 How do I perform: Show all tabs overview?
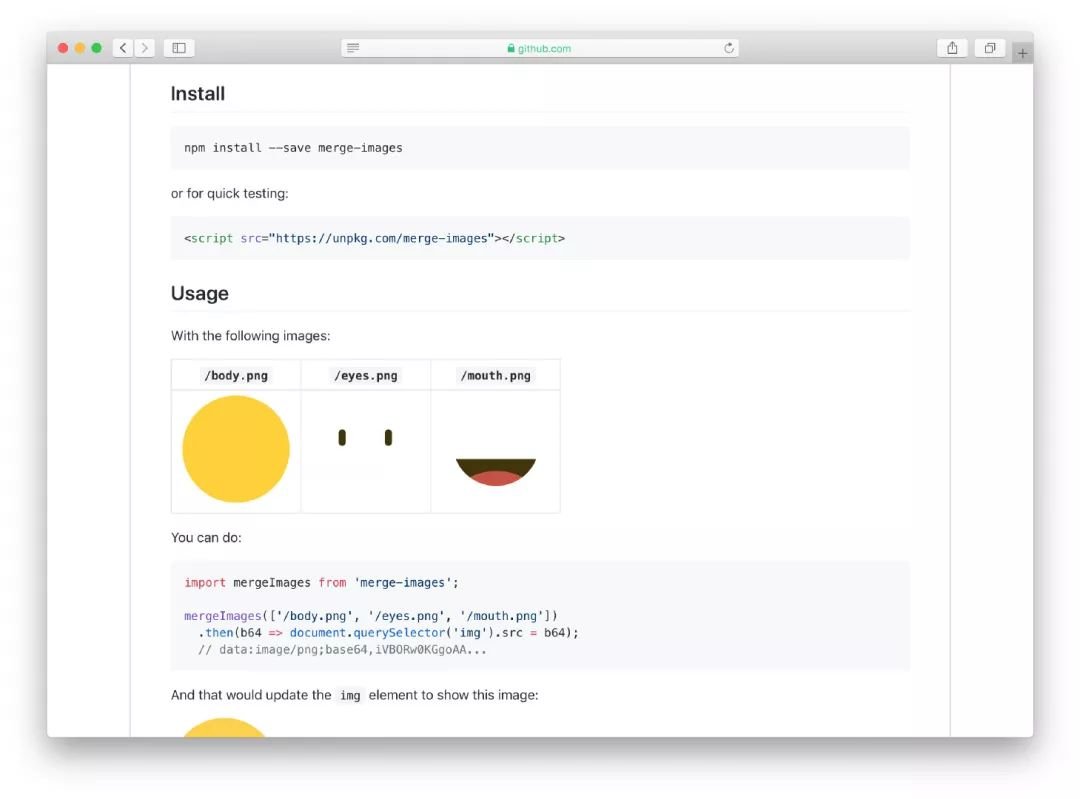point(989,48)
